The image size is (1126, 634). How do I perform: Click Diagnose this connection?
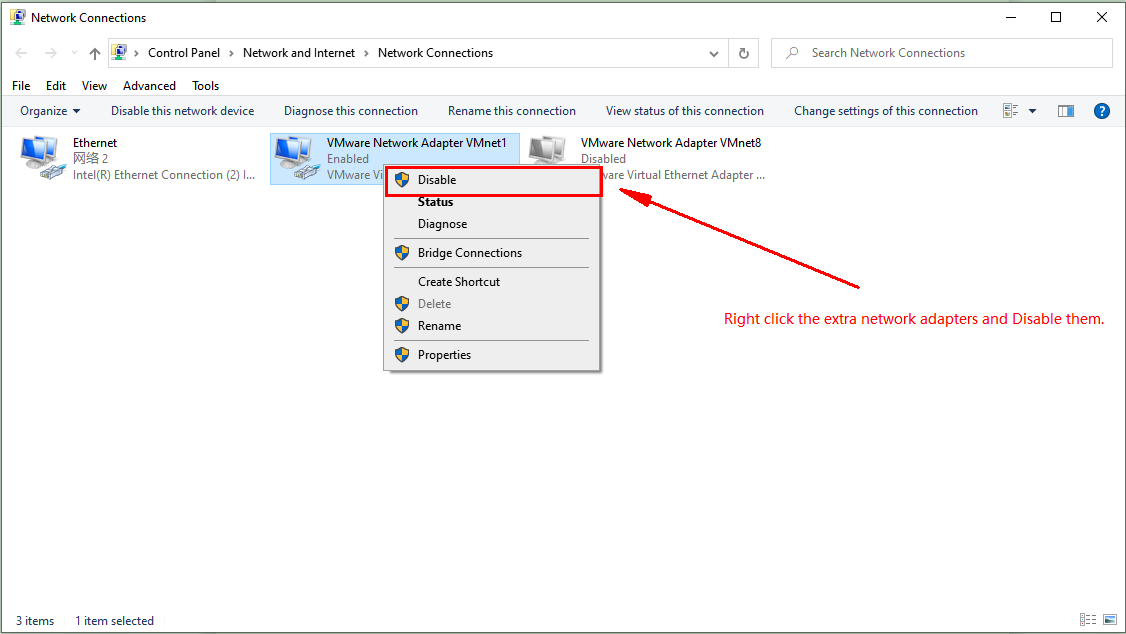[350, 111]
